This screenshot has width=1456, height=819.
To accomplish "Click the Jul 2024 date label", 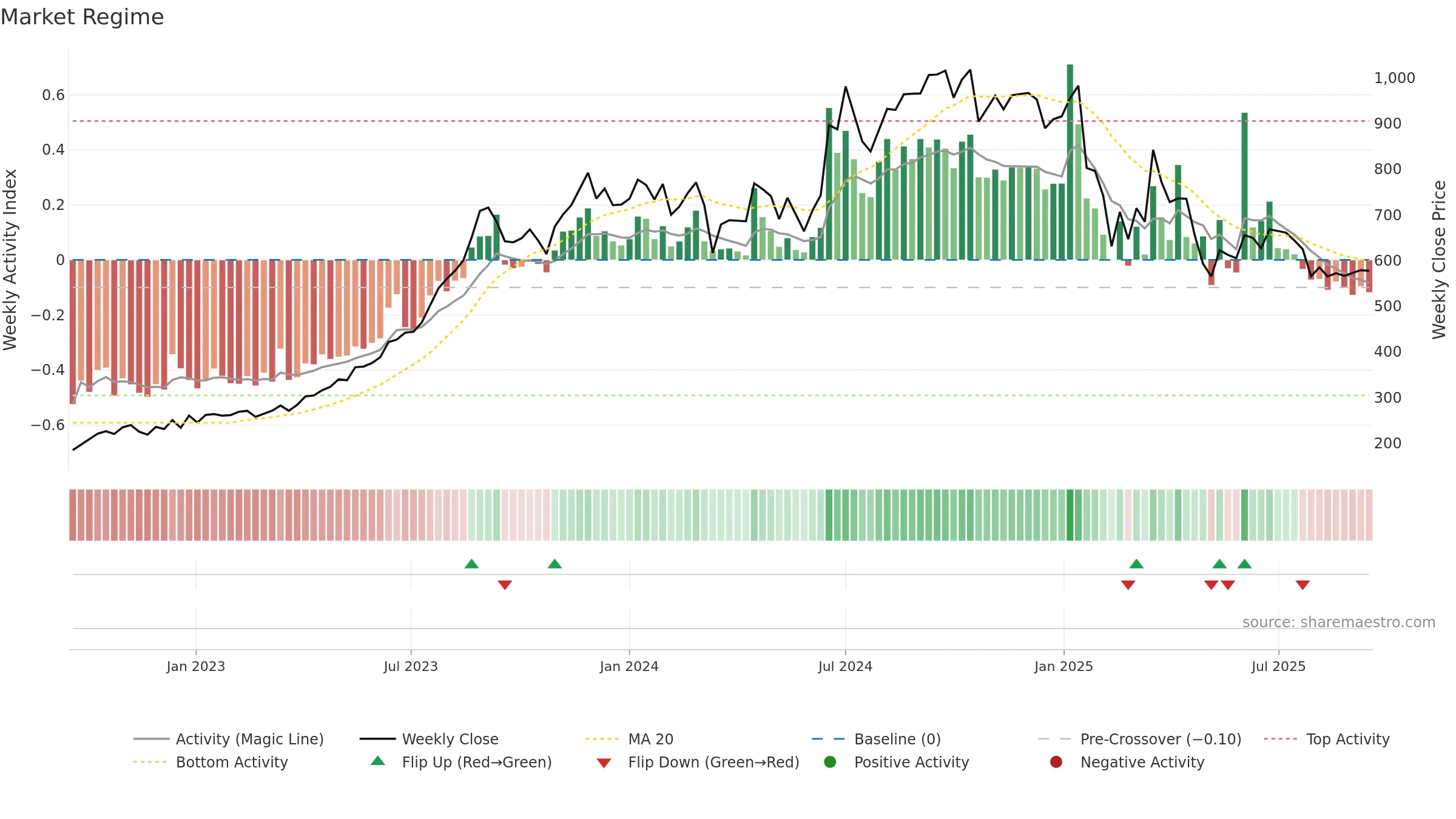I will coord(845,667).
